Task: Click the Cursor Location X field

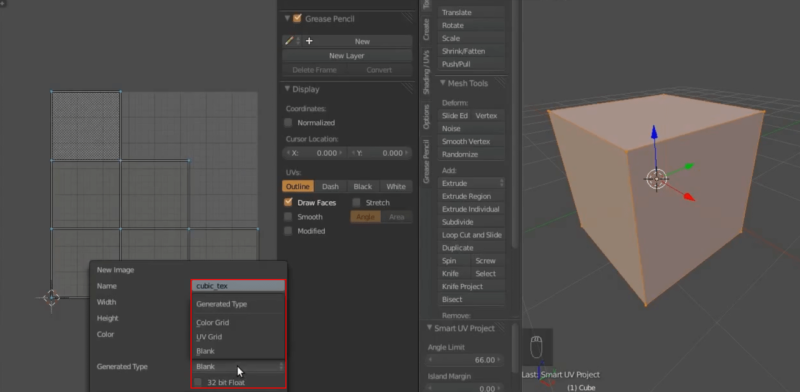Action: pos(314,153)
